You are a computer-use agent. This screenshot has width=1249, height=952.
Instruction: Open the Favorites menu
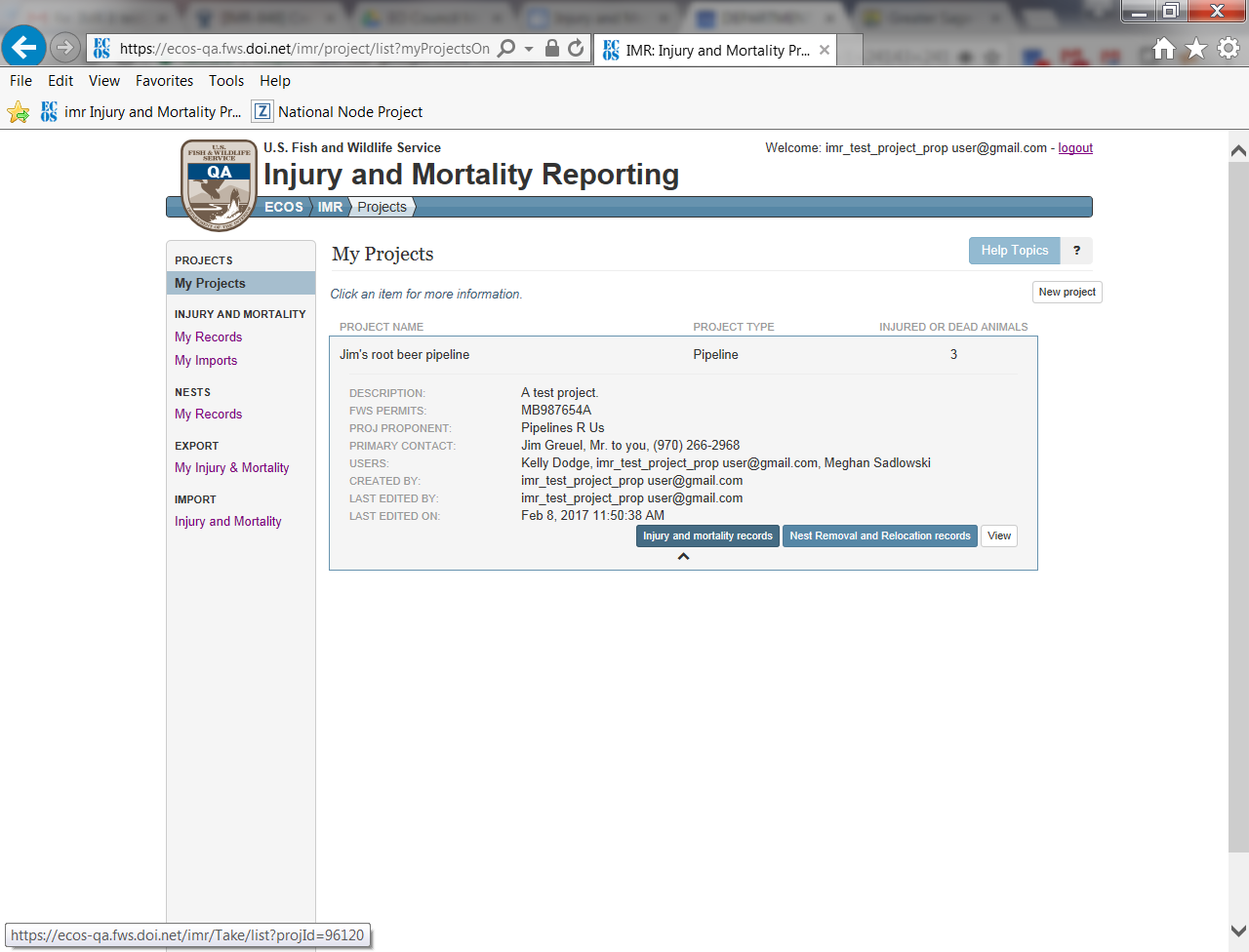coord(164,81)
